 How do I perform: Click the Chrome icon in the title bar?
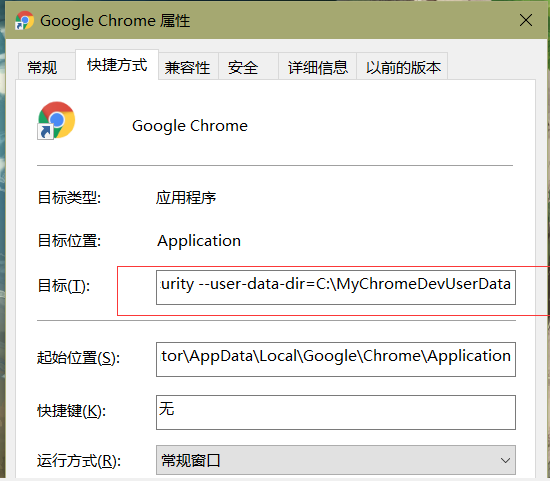coord(24,20)
